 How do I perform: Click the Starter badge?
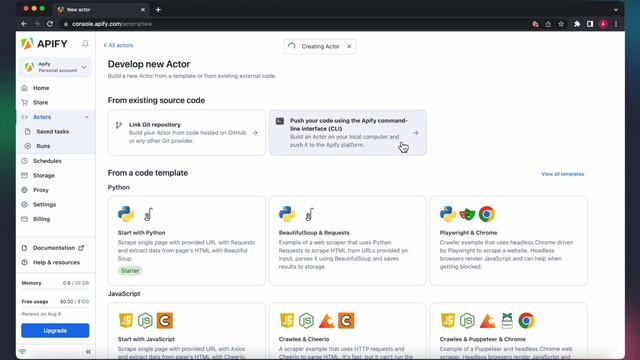[x=130, y=271]
